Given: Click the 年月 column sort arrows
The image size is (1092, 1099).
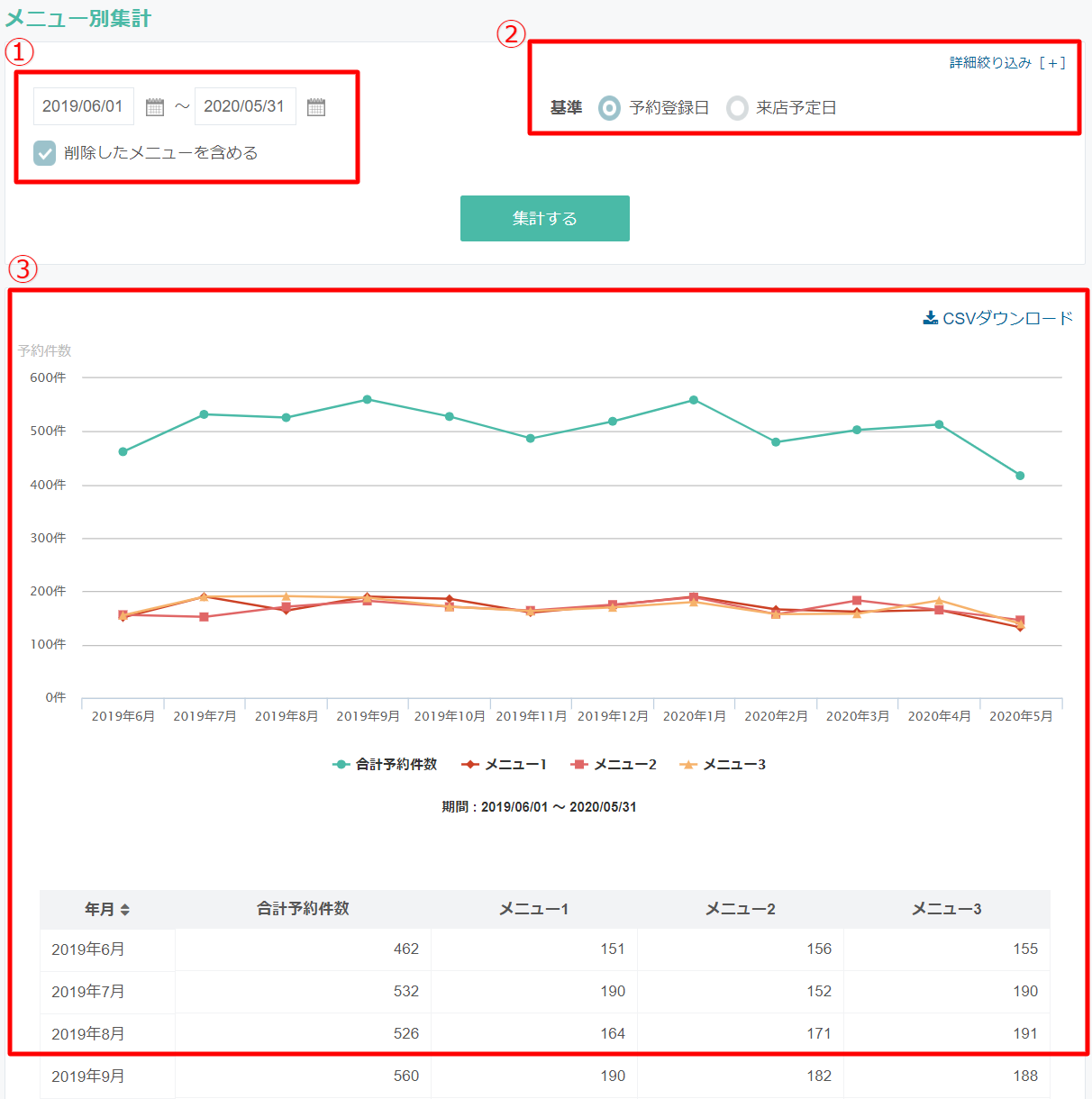Looking at the screenshot, I should coord(125,910).
